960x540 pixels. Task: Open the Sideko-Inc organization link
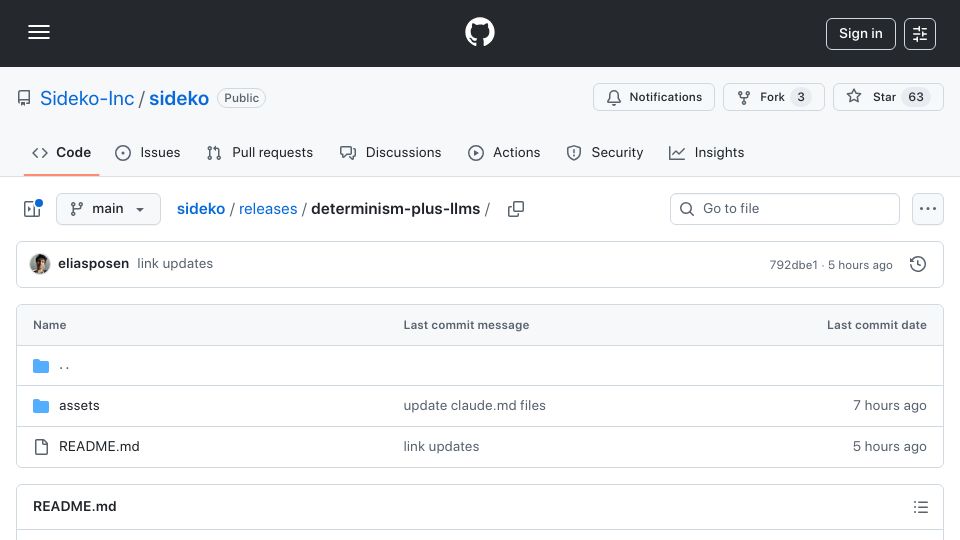tap(87, 98)
